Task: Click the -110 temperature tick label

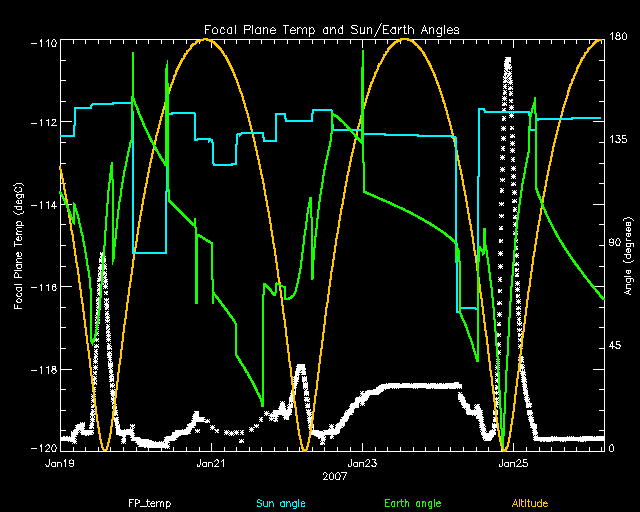Action: click(42, 45)
